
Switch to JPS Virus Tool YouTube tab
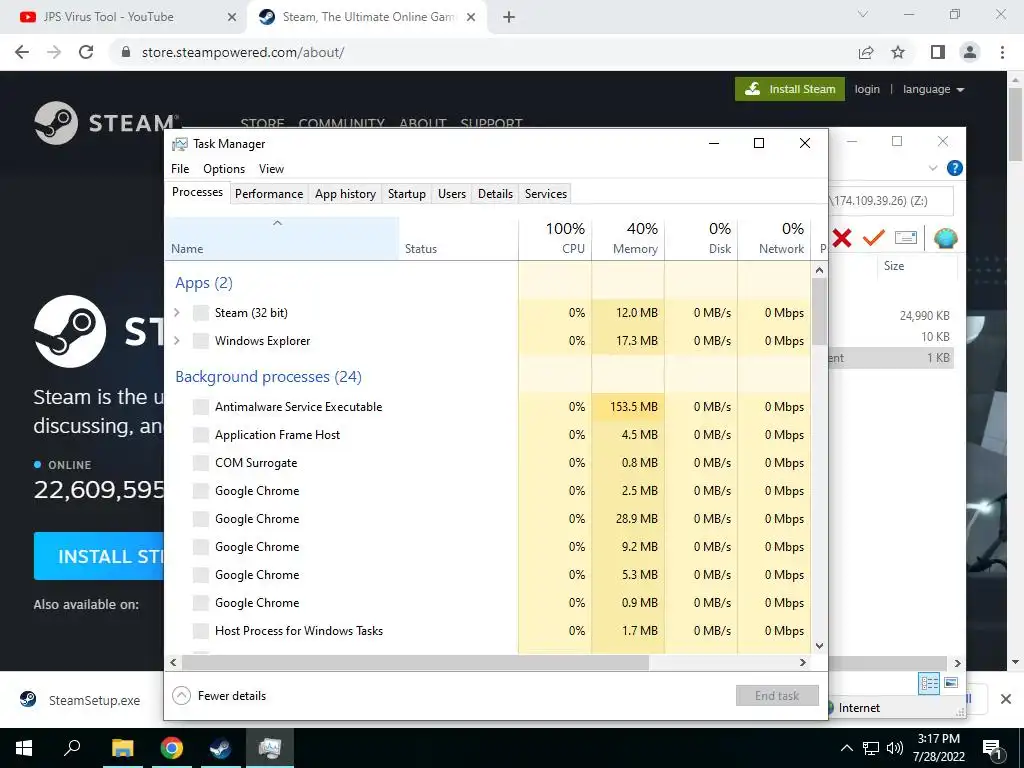click(x=124, y=17)
